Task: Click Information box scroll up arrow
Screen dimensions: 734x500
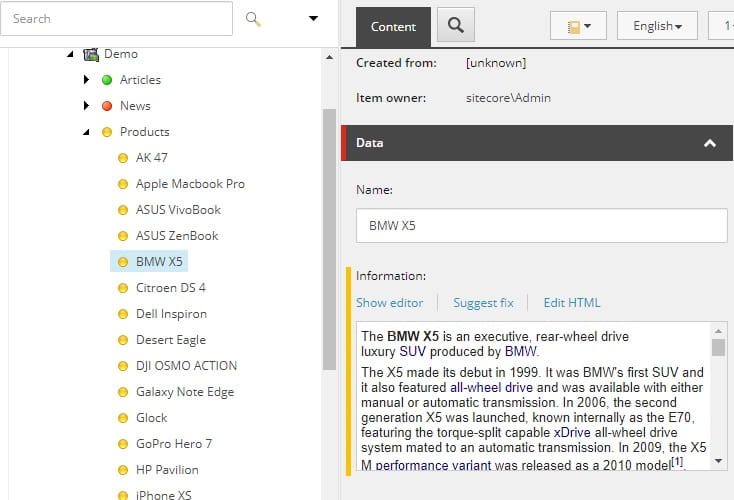Action: tap(719, 331)
